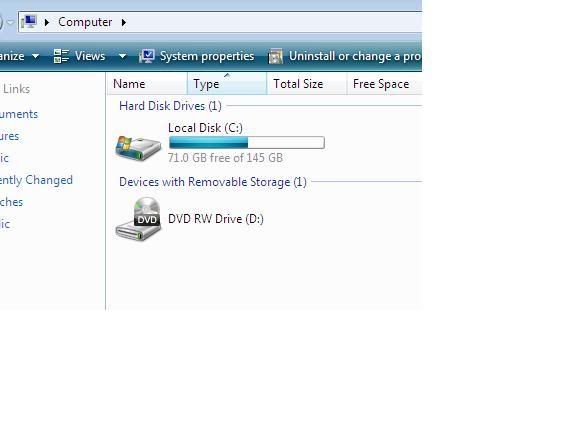Sort by the Free Space column header

pyautogui.click(x=384, y=84)
